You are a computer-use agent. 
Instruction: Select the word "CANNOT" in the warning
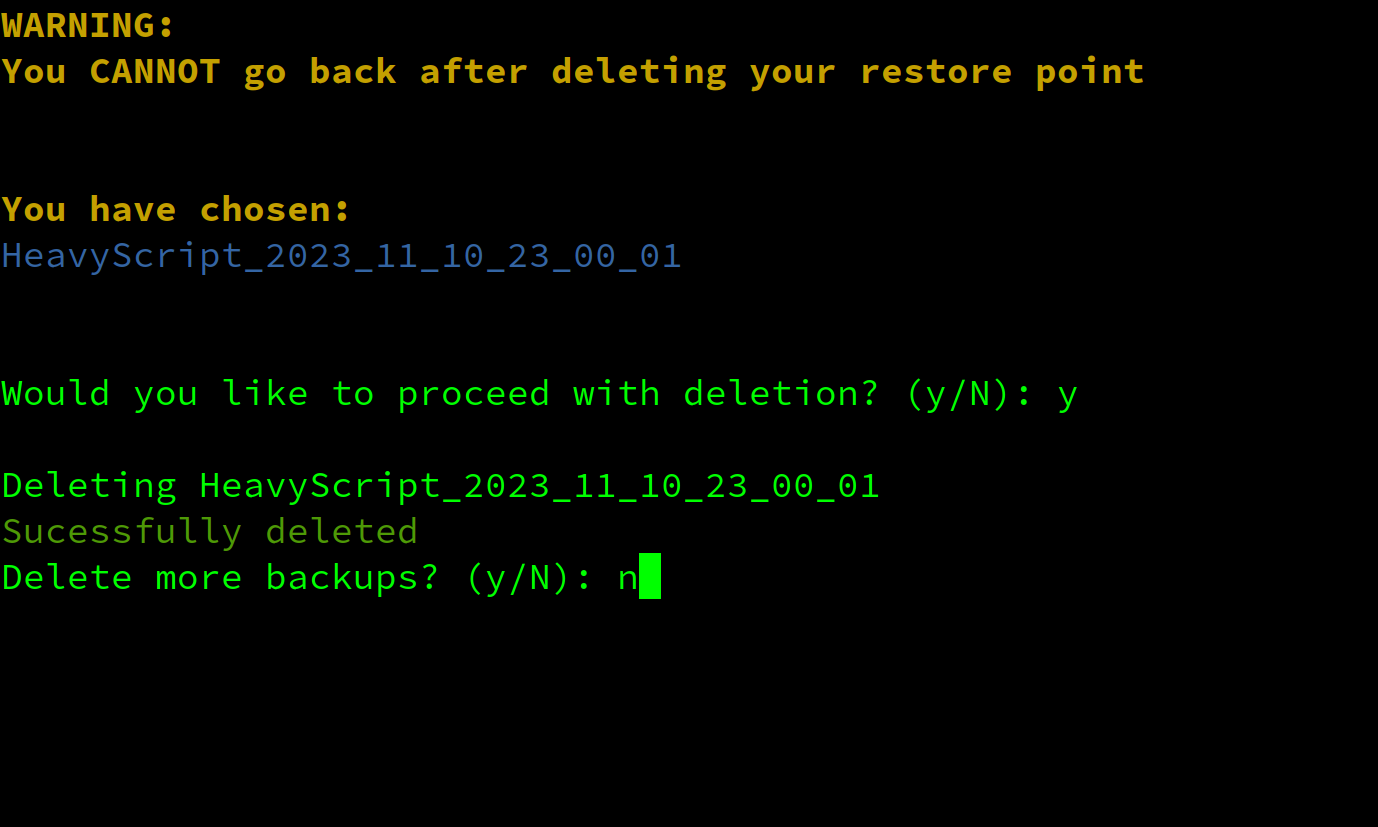(x=155, y=72)
